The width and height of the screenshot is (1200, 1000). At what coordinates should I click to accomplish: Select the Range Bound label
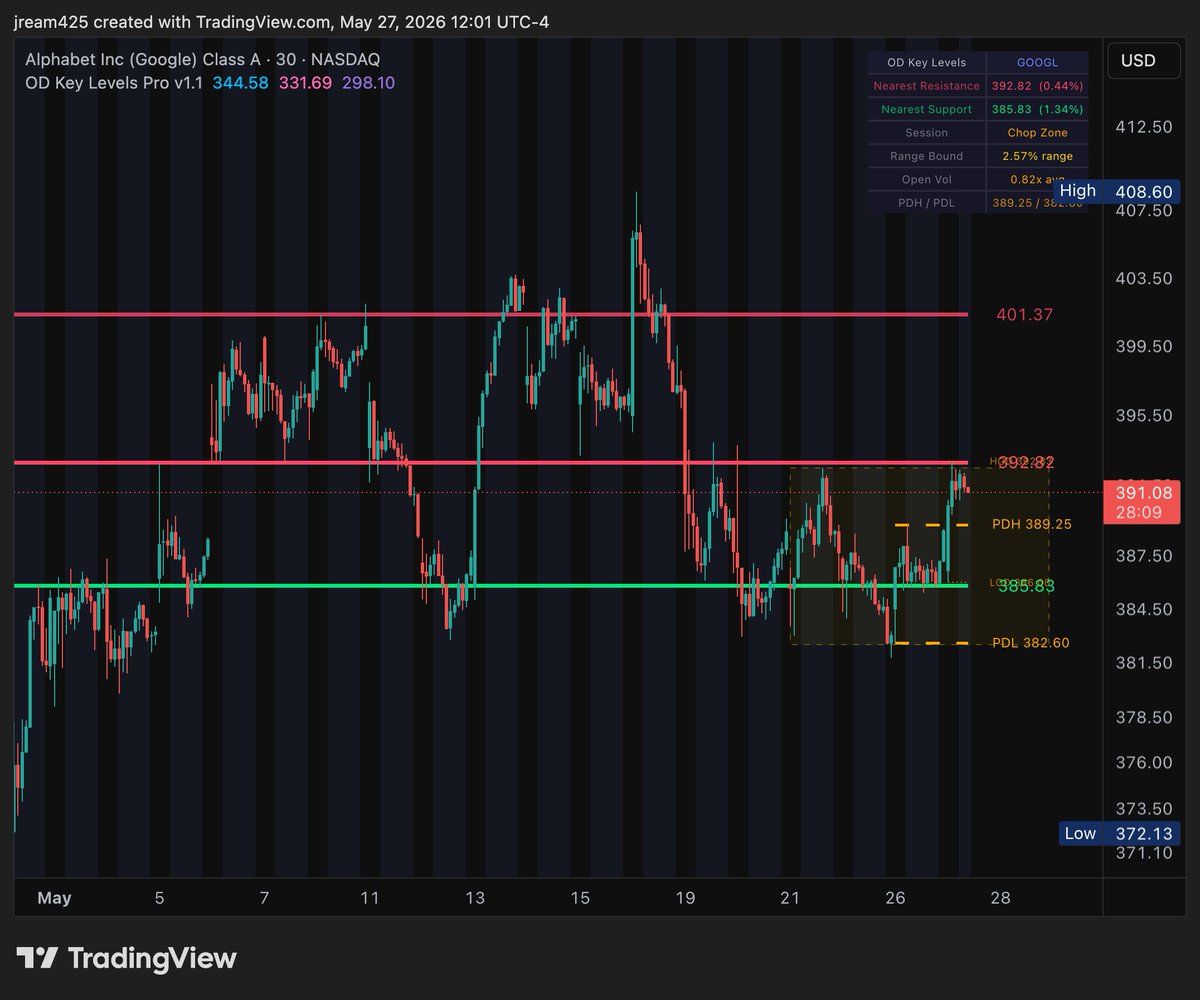click(x=927, y=156)
